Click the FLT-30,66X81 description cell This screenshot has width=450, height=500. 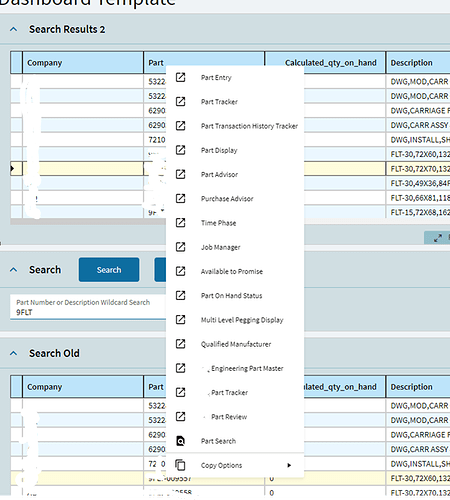418,198
